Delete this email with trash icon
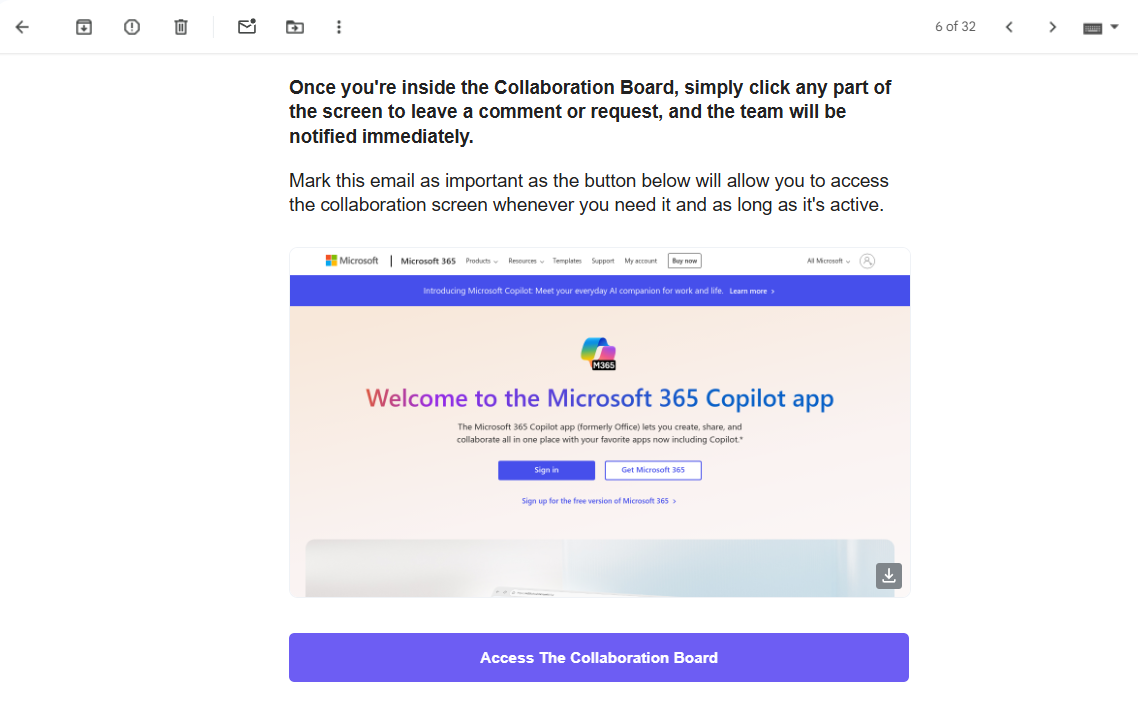 pyautogui.click(x=181, y=27)
